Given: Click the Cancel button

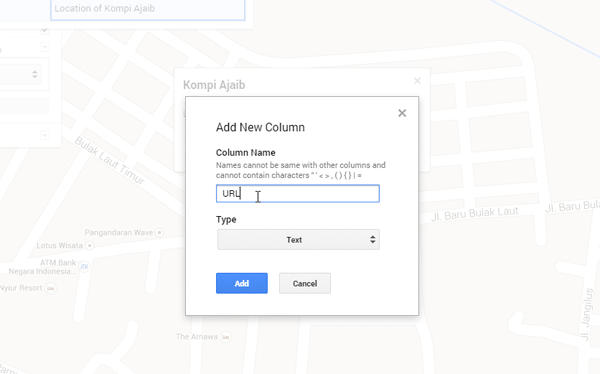Looking at the screenshot, I should click(x=305, y=283).
